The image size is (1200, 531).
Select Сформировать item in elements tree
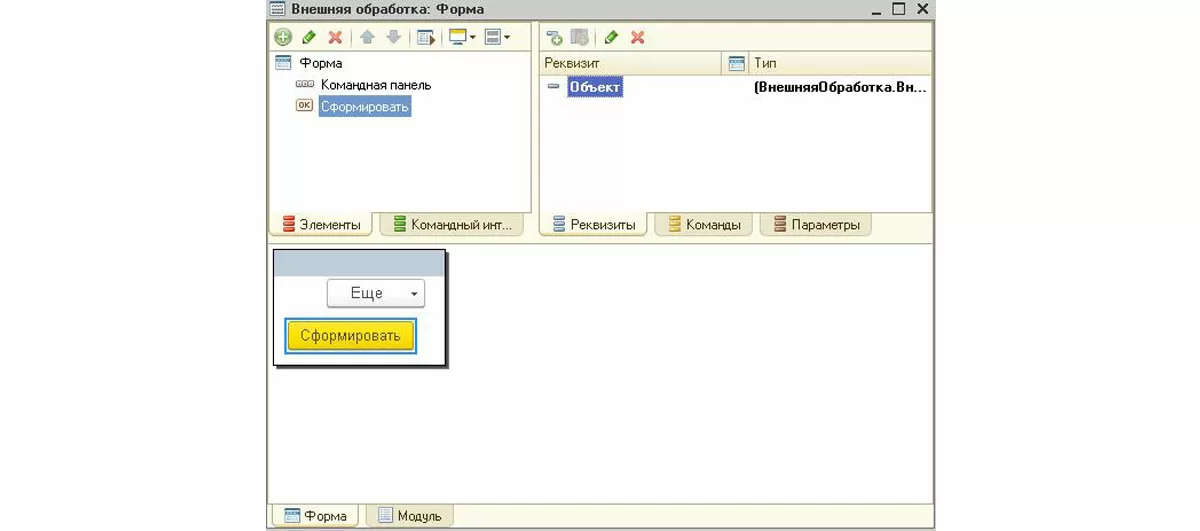(365, 106)
